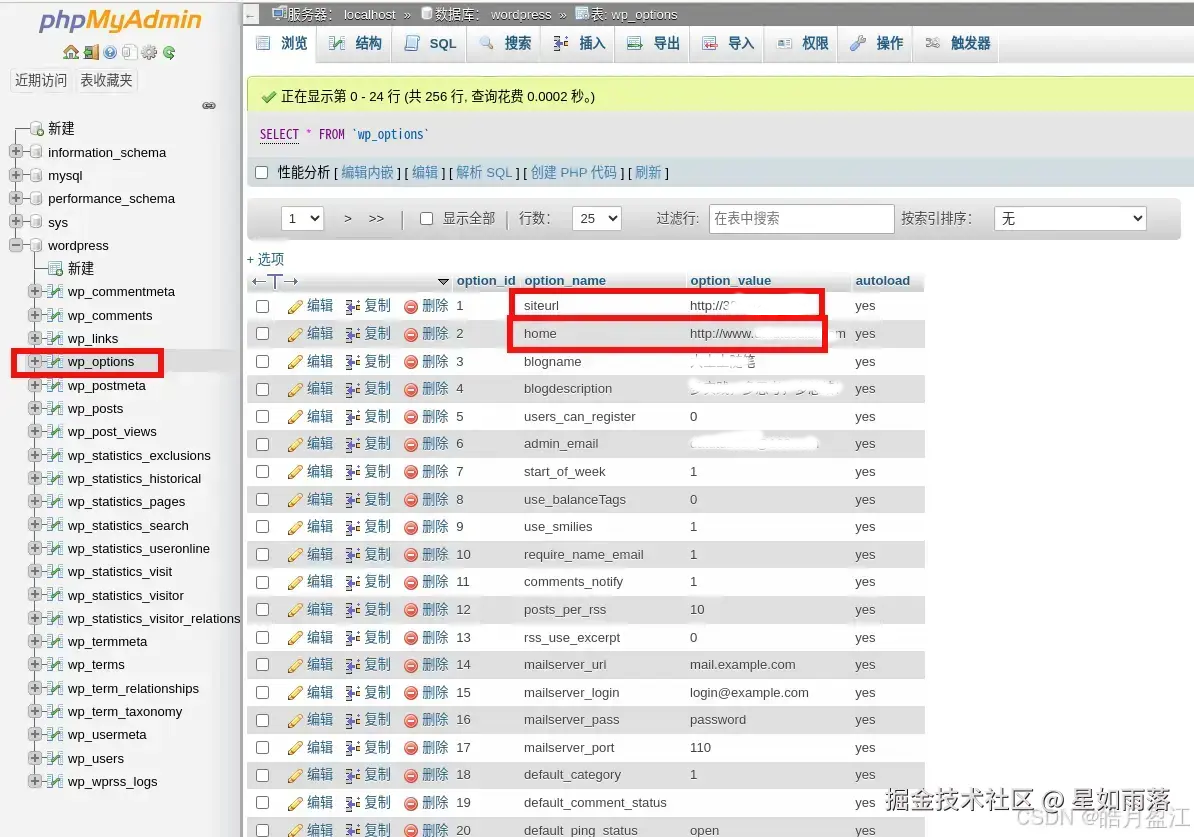1194x837 pixels.
Task: Toggle the 显示全部 show-all checkbox
Action: 426,219
